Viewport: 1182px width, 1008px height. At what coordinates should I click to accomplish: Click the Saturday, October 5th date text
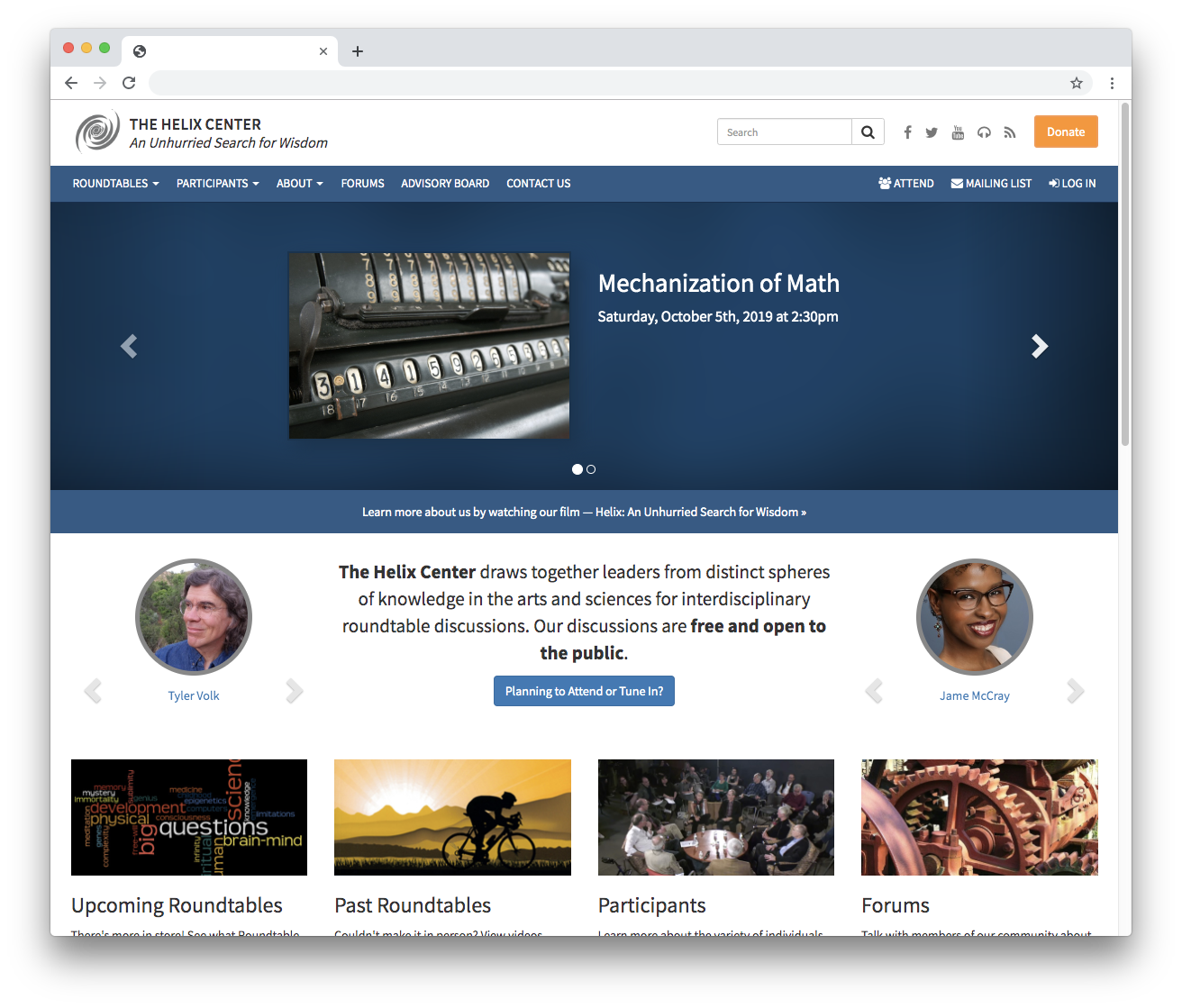pyautogui.click(x=718, y=316)
